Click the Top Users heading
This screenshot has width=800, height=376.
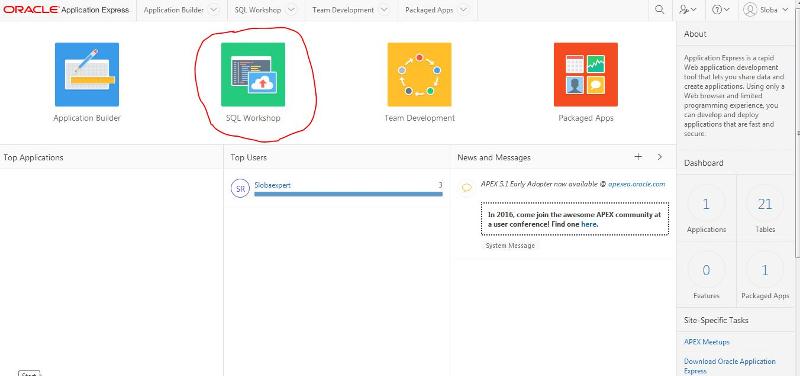[248, 157]
